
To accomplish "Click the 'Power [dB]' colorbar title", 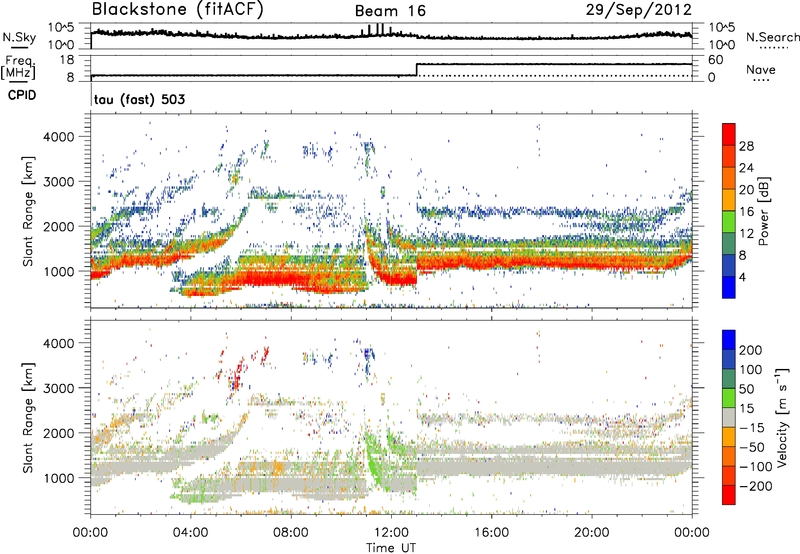I will [763, 211].
